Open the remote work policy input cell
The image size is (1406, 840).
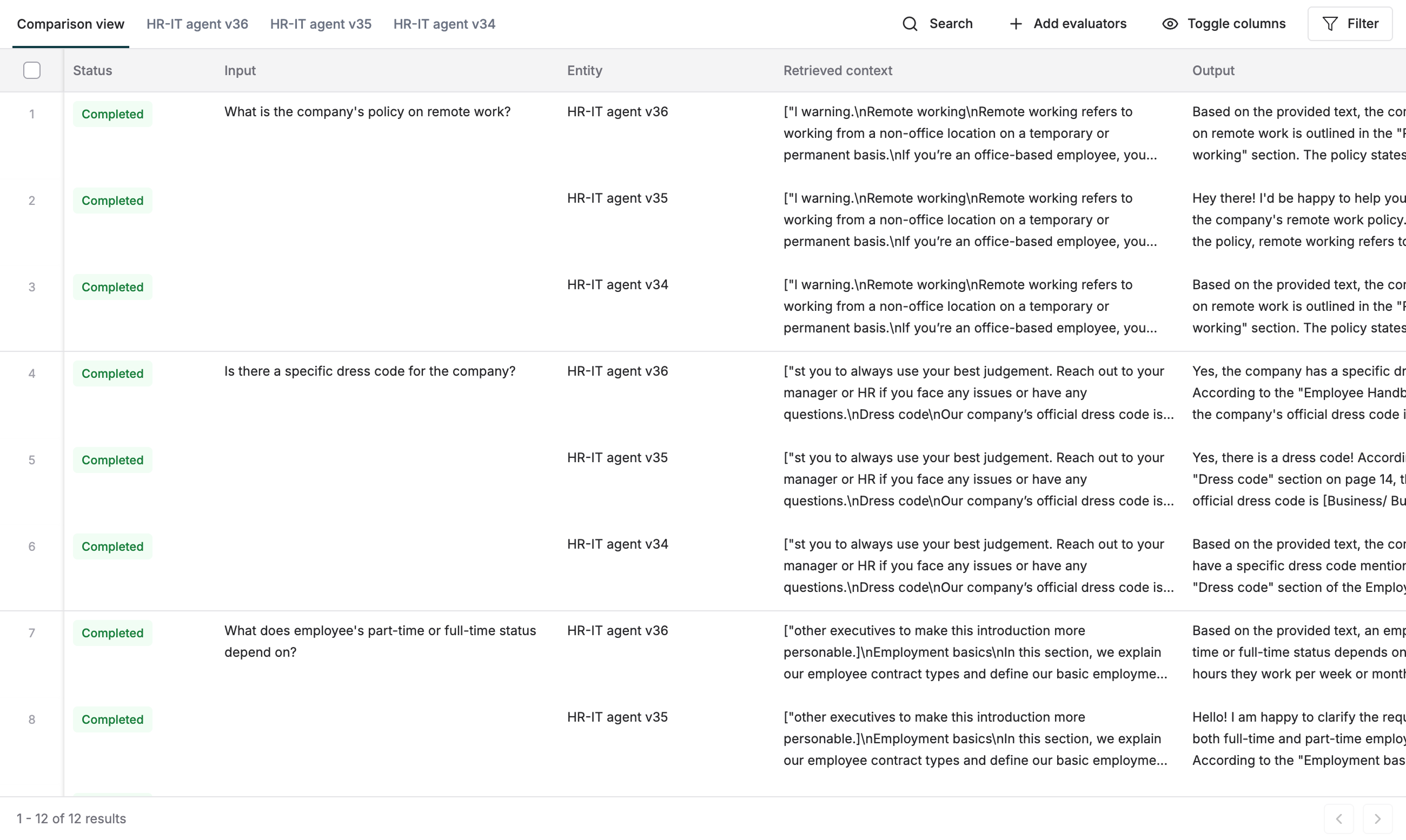(x=367, y=111)
